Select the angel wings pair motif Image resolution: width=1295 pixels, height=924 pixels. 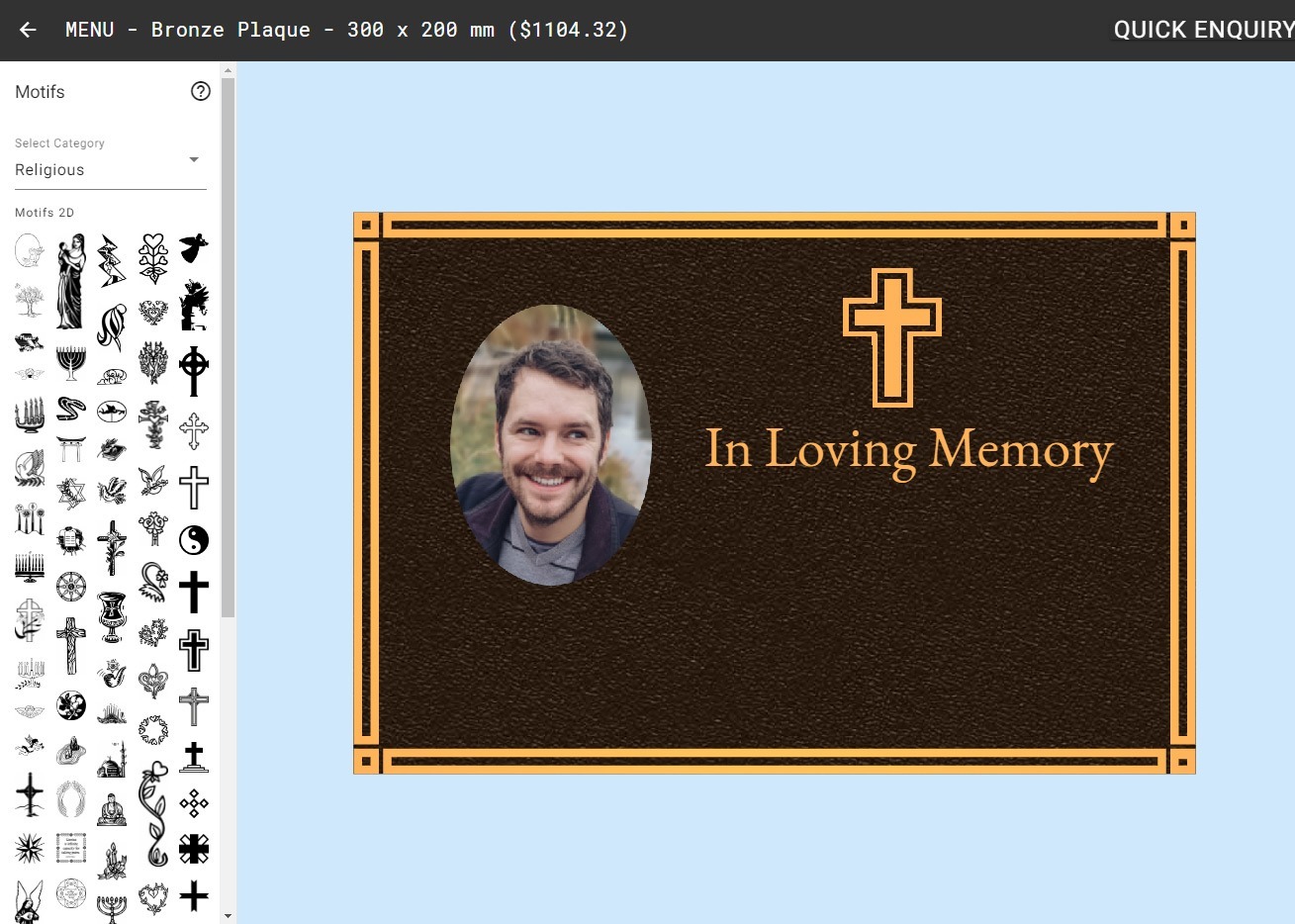point(70,799)
